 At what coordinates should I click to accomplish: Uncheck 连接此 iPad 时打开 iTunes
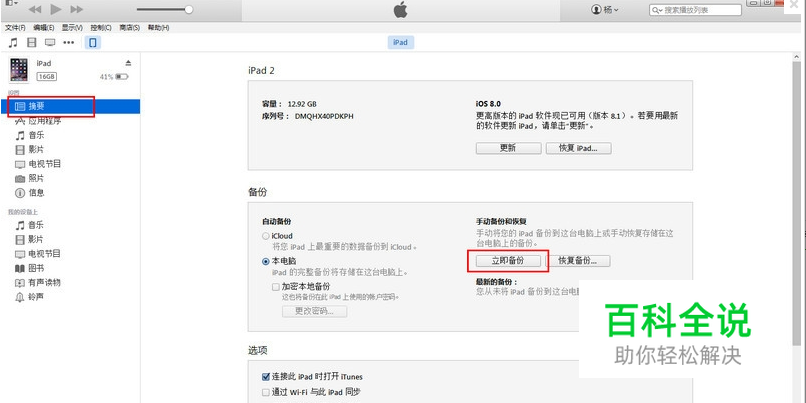click(x=266, y=377)
